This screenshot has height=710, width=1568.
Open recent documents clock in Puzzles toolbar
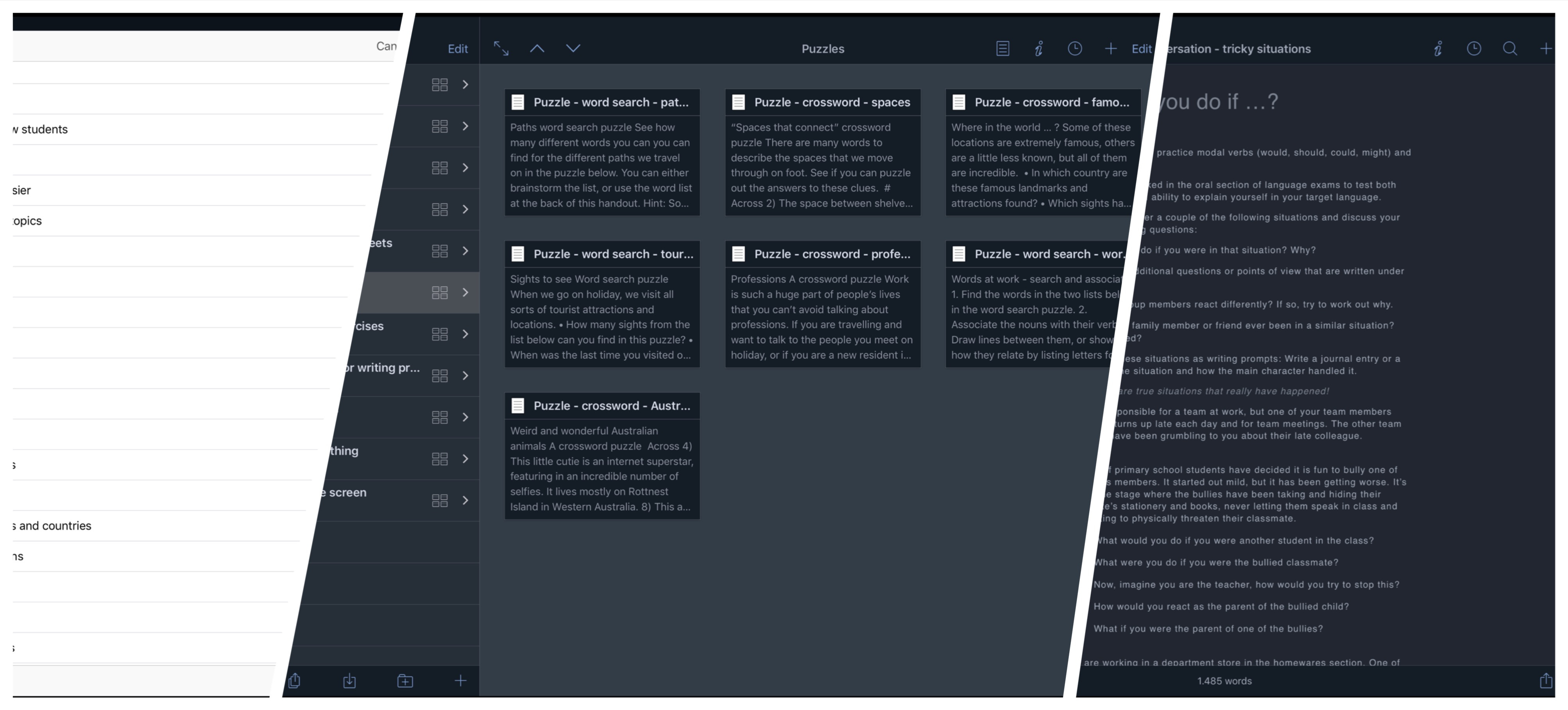[x=1075, y=49]
